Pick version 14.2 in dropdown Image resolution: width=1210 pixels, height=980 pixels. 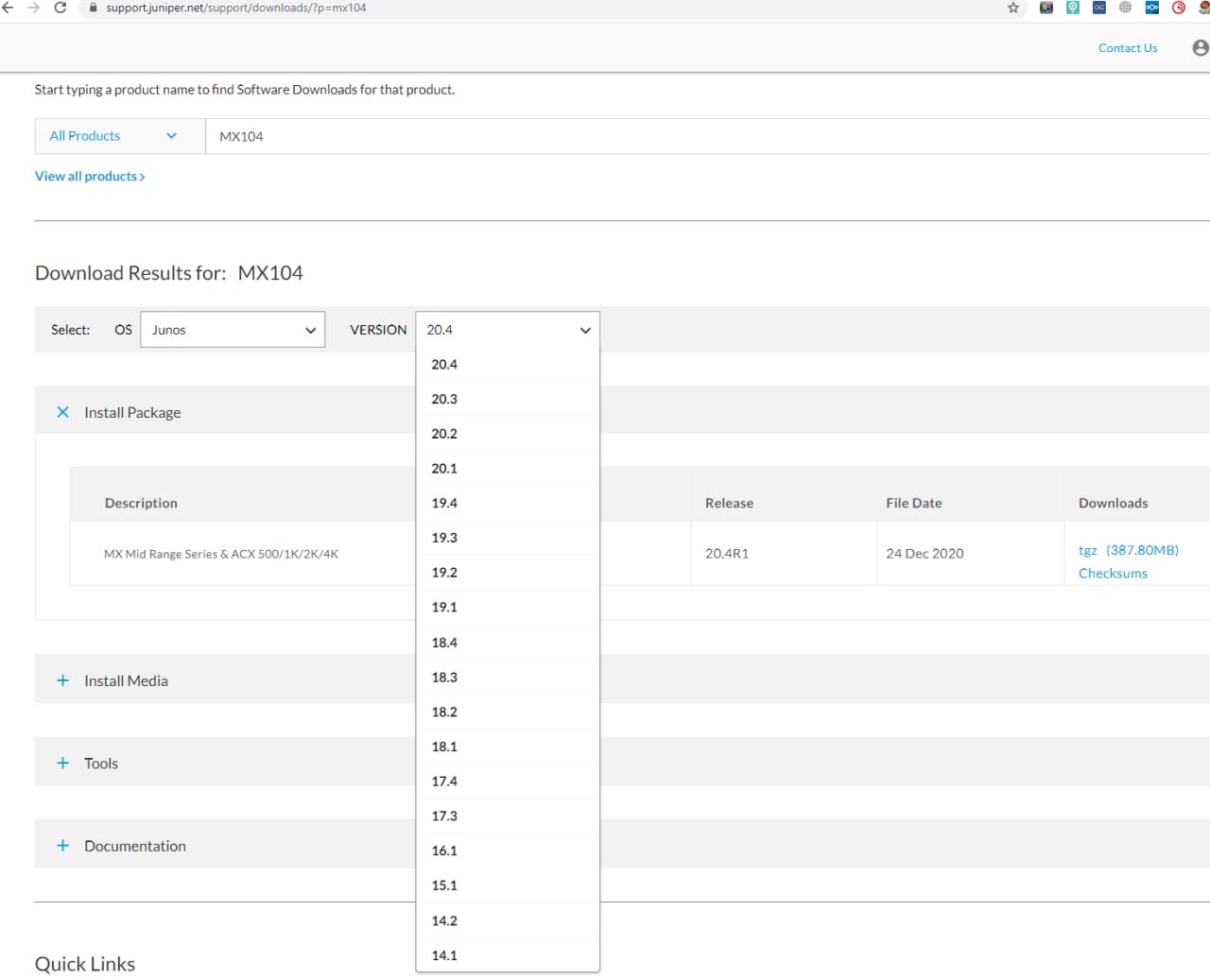508,920
